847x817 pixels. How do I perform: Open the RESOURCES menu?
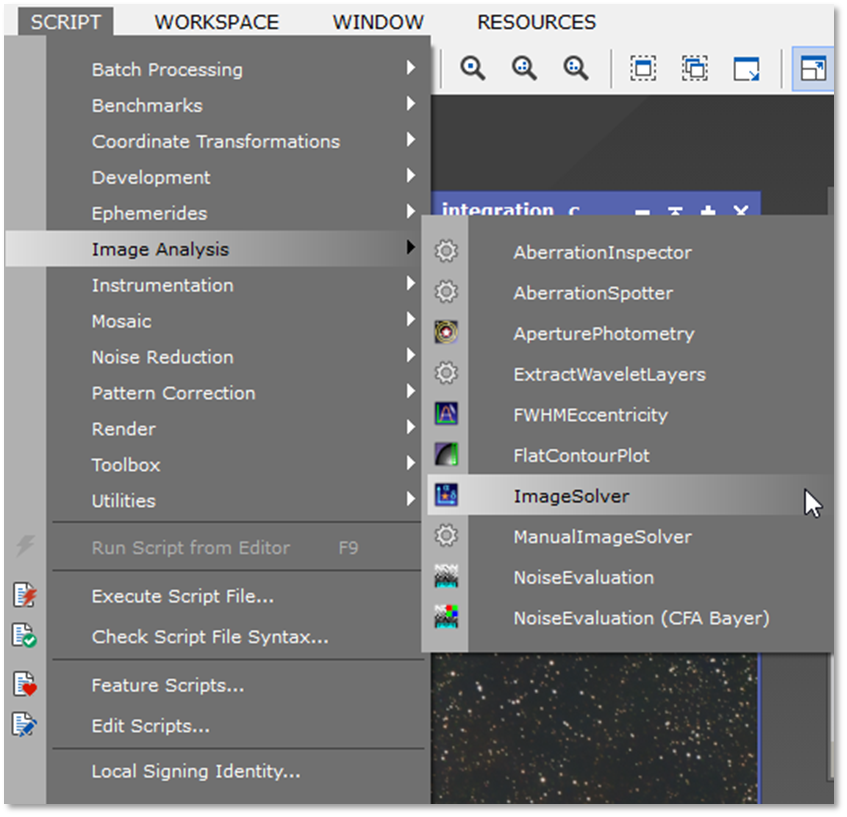(536, 22)
